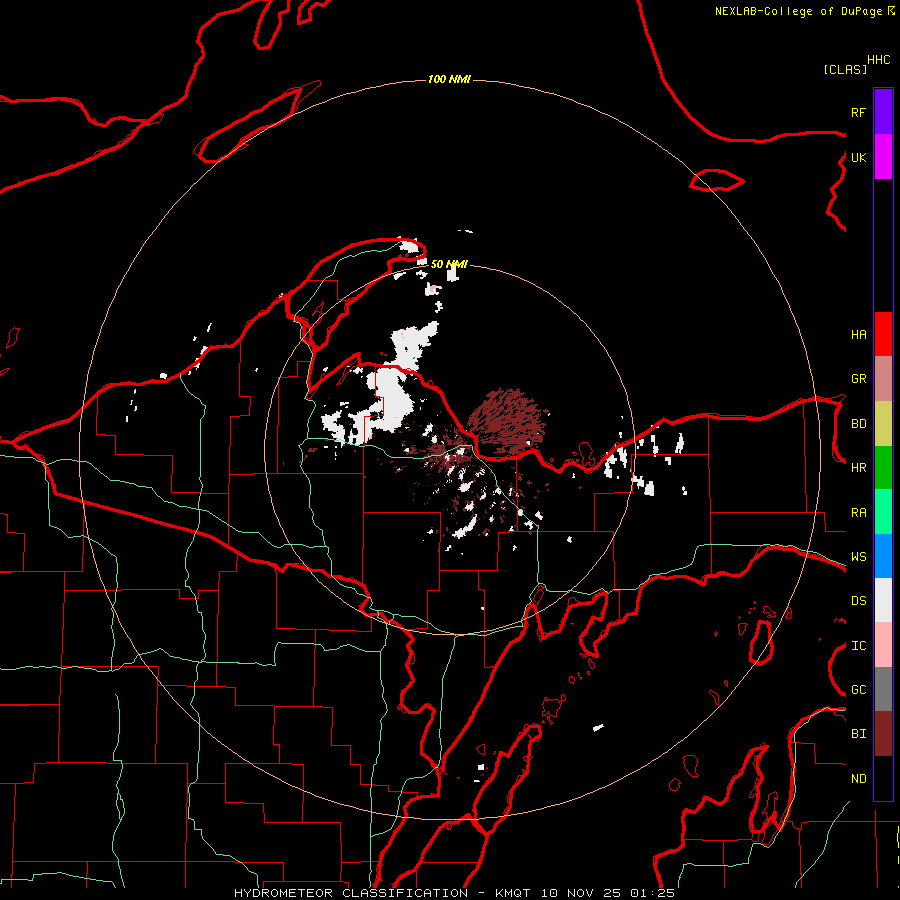
Task: Click the ND legend label
Action: (859, 779)
